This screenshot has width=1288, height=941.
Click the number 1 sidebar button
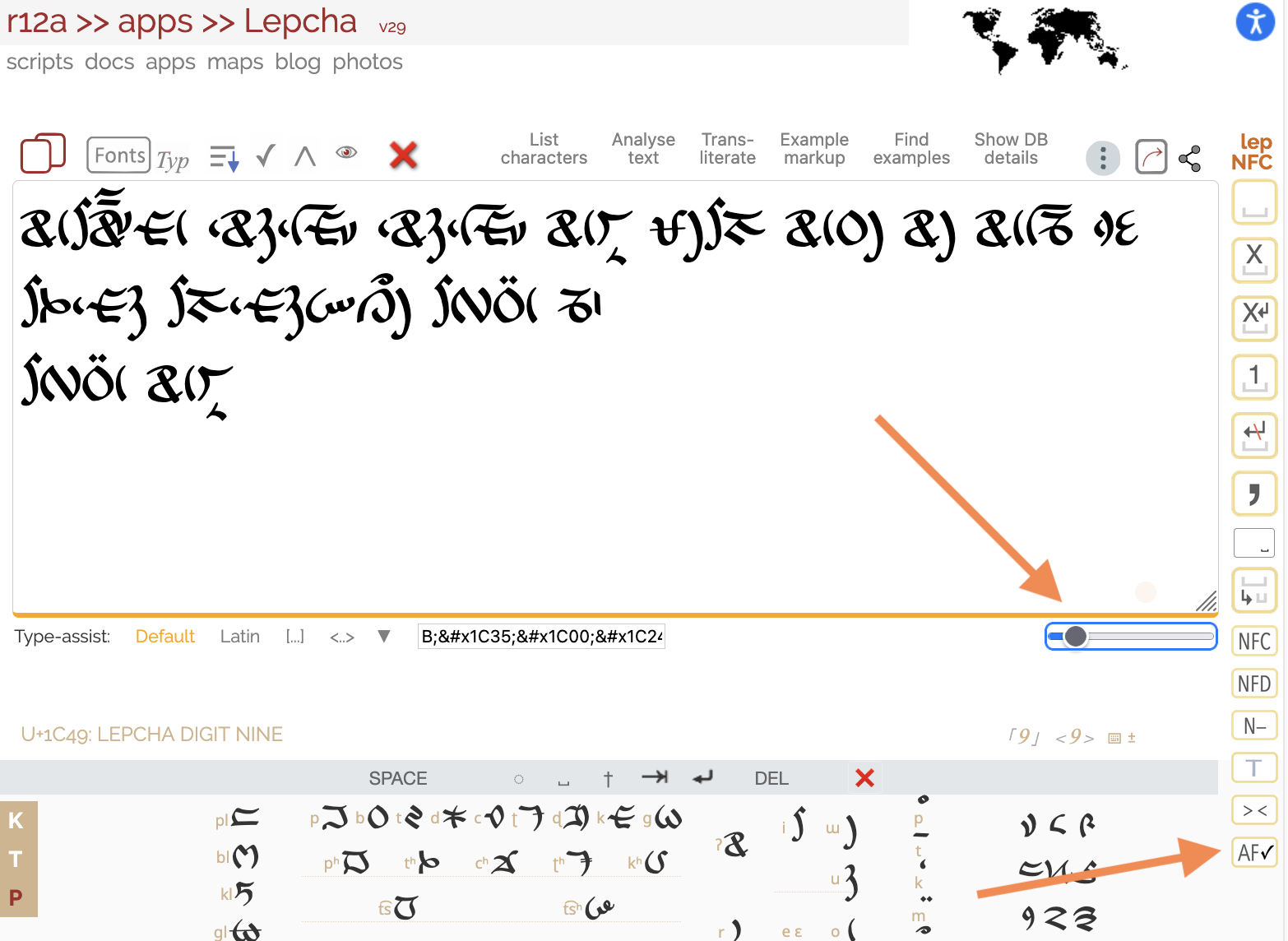click(1254, 377)
